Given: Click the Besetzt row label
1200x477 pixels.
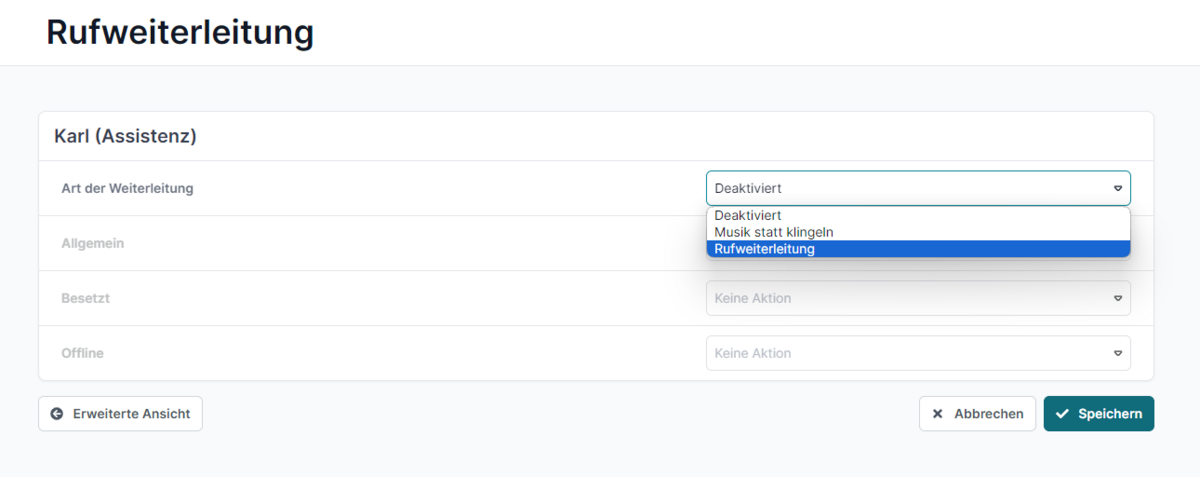Looking at the screenshot, I should [85, 298].
